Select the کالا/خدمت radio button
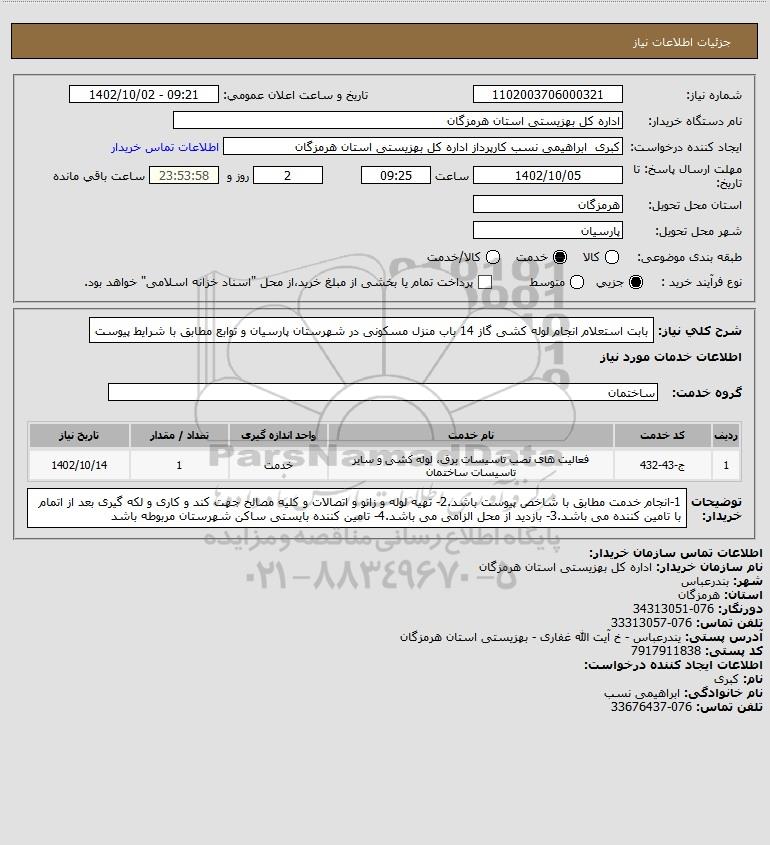Viewport: 770px width, 845px height. click(492, 258)
